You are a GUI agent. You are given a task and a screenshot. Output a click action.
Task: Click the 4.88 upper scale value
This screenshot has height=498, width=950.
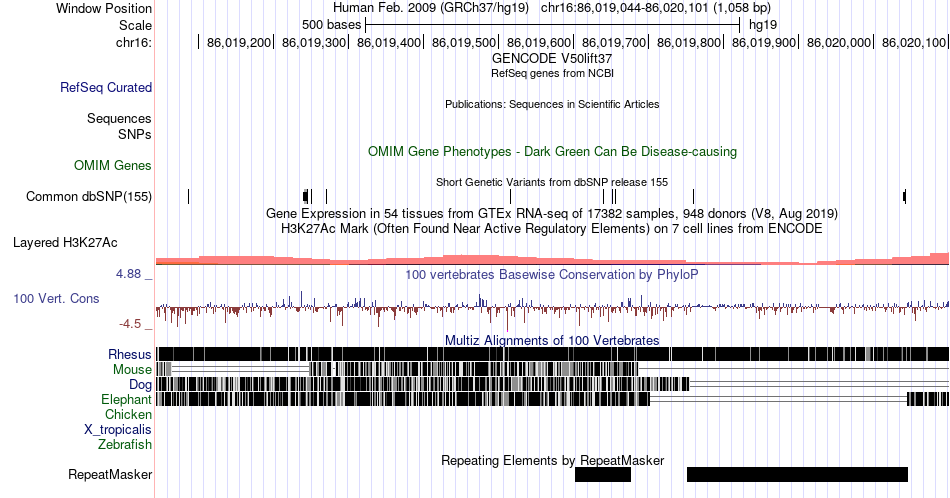(x=128, y=274)
